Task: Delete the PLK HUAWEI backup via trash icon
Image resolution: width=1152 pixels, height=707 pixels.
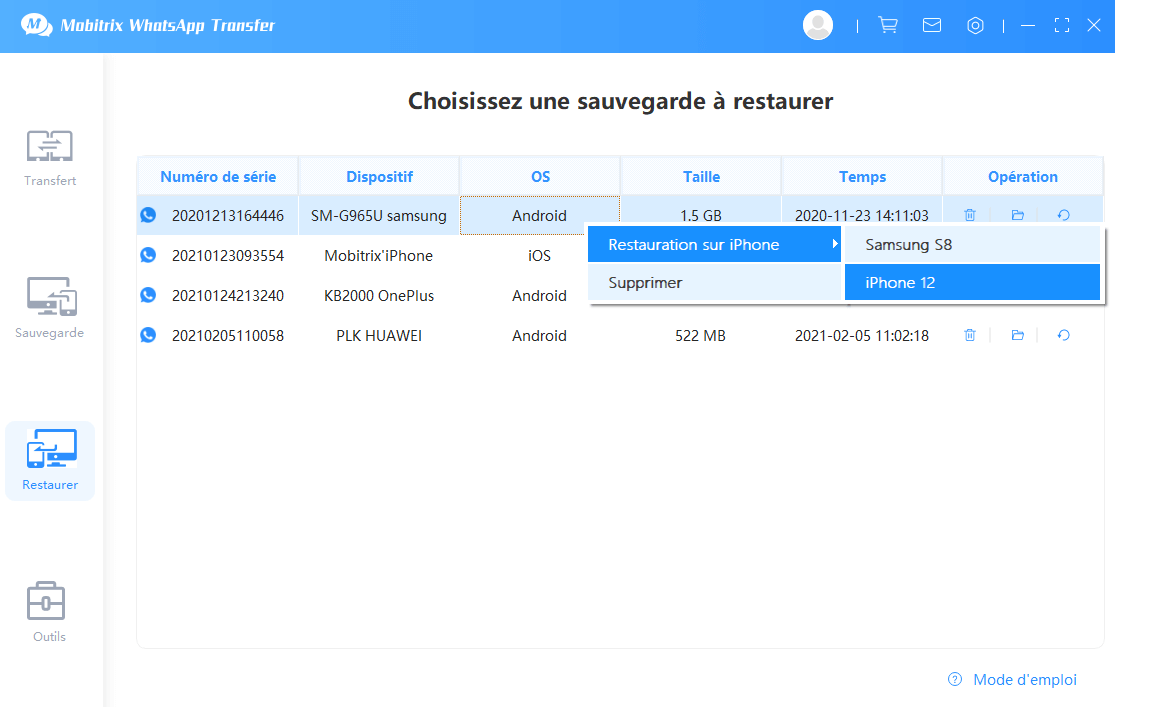Action: pos(970,335)
